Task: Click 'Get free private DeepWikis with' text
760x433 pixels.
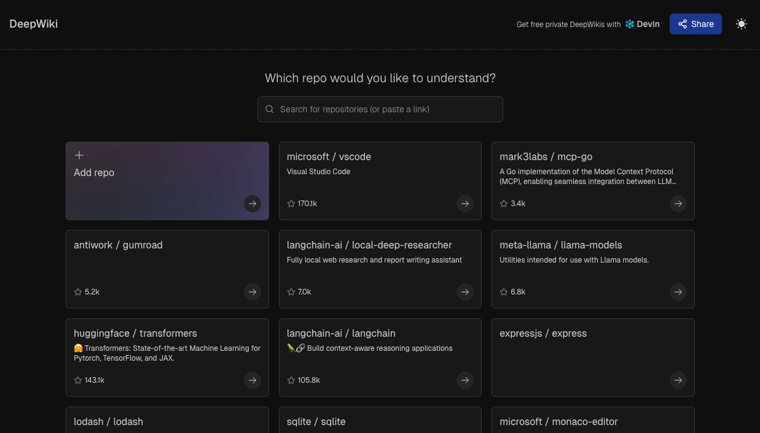Action: click(569, 24)
